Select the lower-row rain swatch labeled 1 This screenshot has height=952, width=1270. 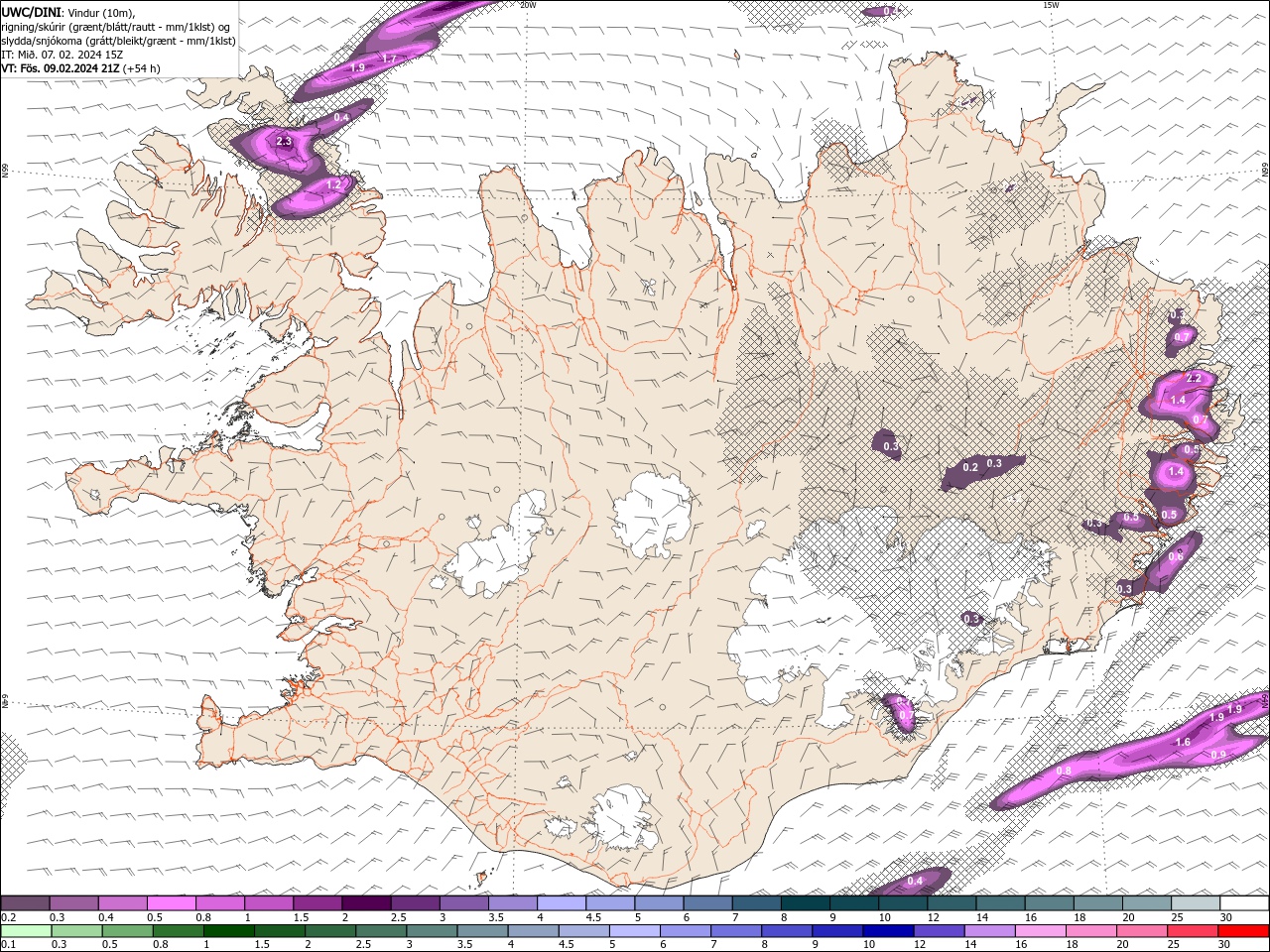228,931
